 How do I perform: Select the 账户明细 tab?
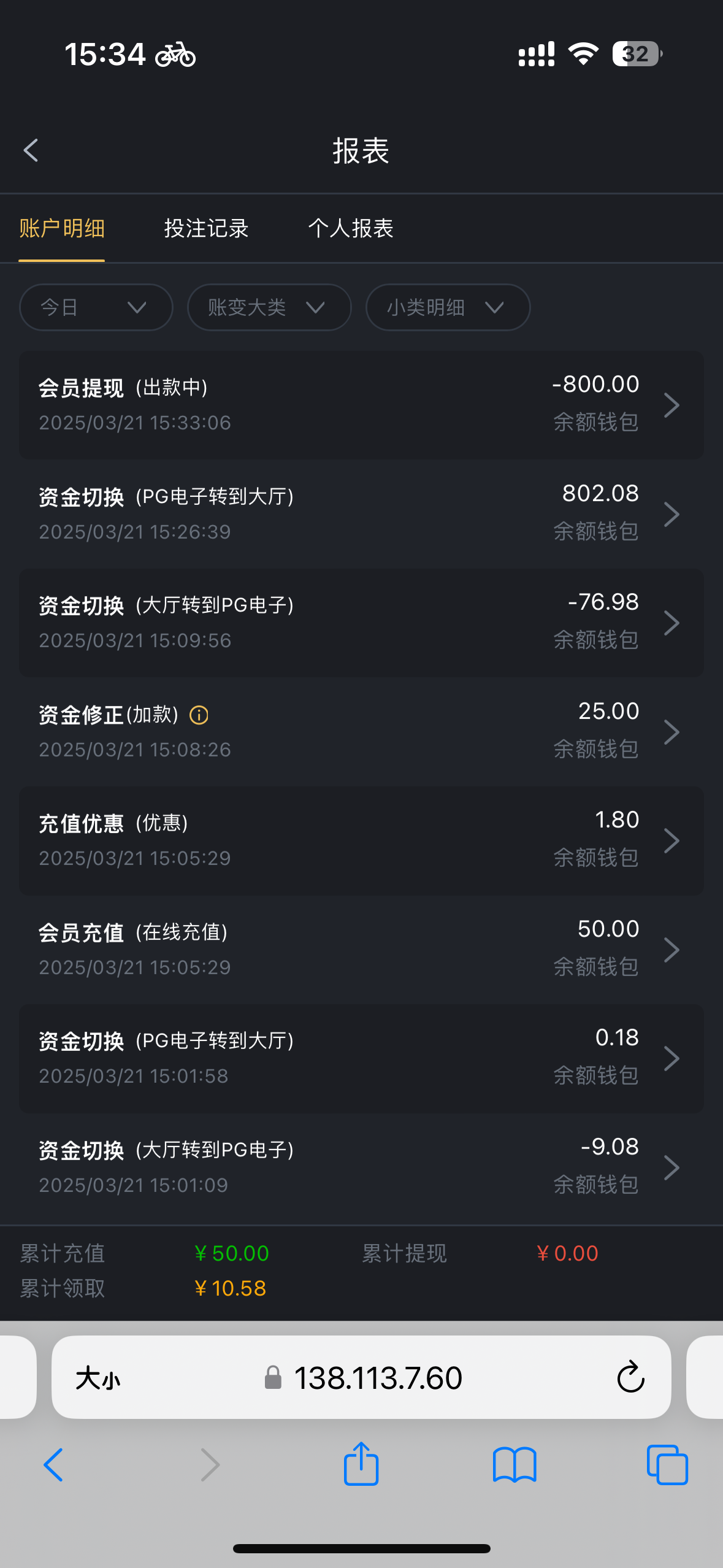tap(62, 228)
